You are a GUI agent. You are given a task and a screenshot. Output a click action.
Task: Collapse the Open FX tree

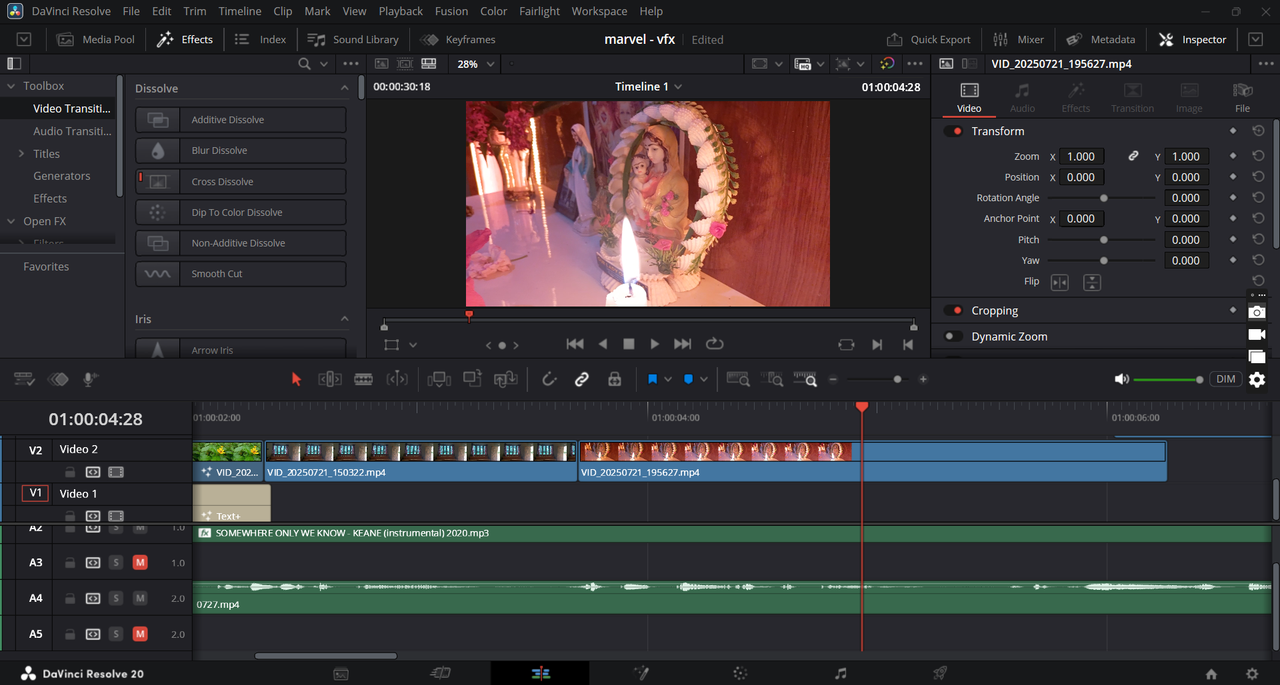(11, 221)
